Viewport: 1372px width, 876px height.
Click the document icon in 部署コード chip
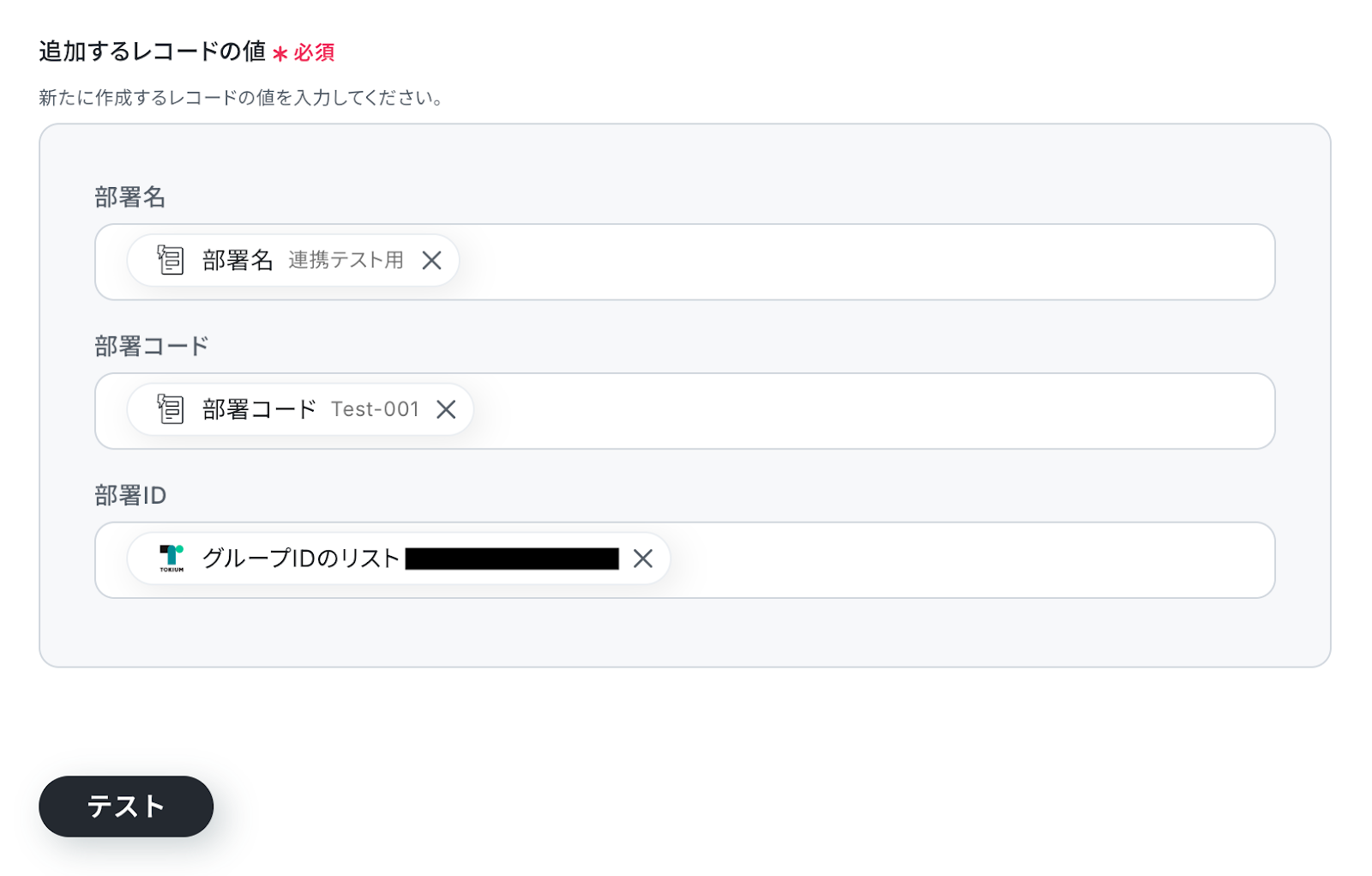(171, 409)
